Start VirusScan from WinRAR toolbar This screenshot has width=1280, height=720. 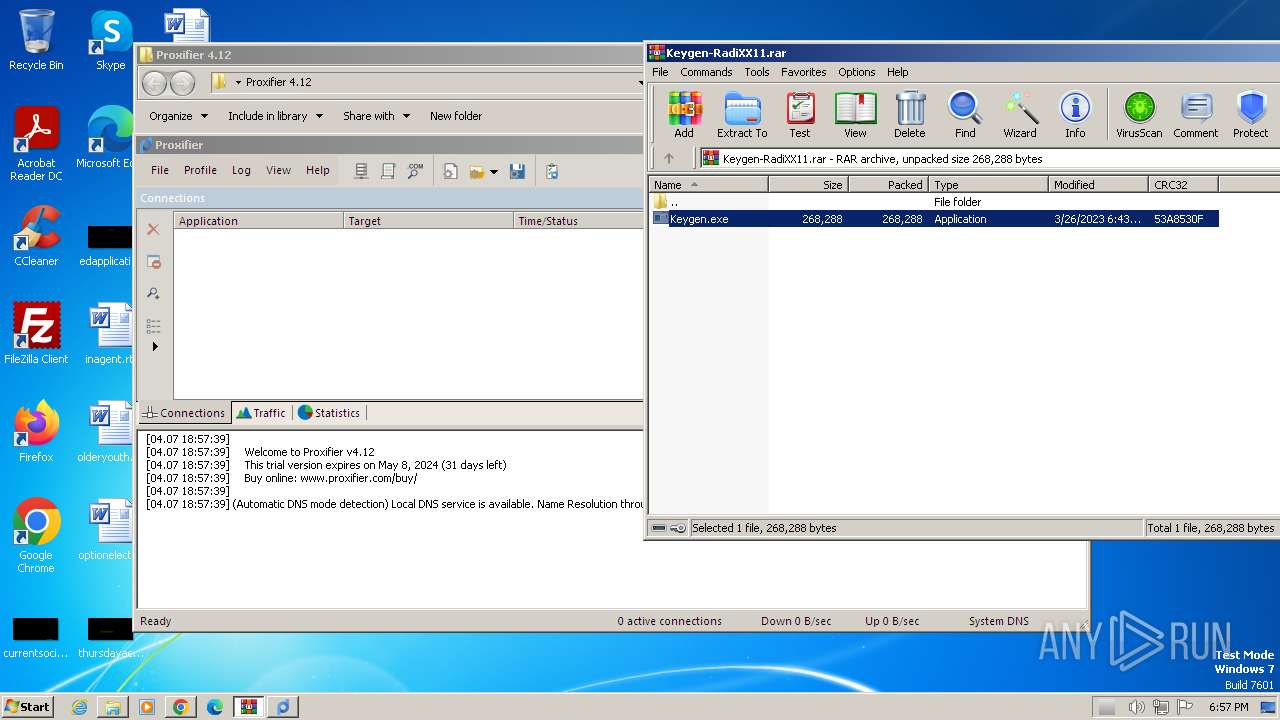click(x=1139, y=114)
